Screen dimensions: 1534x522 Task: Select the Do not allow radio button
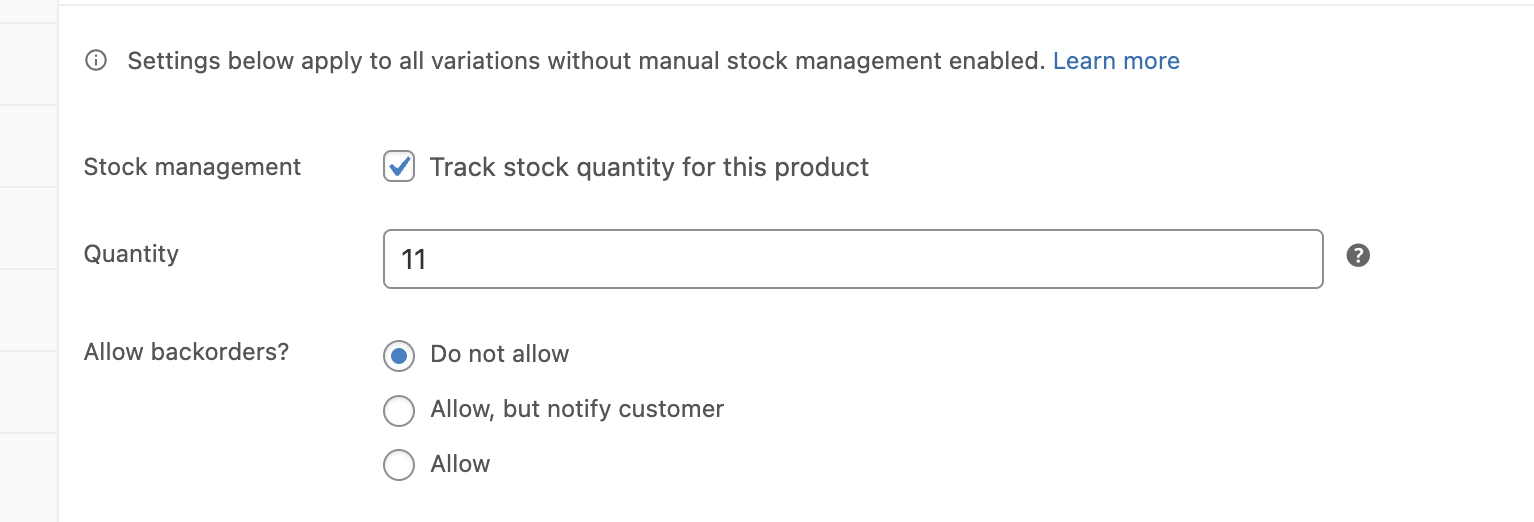[399, 355]
